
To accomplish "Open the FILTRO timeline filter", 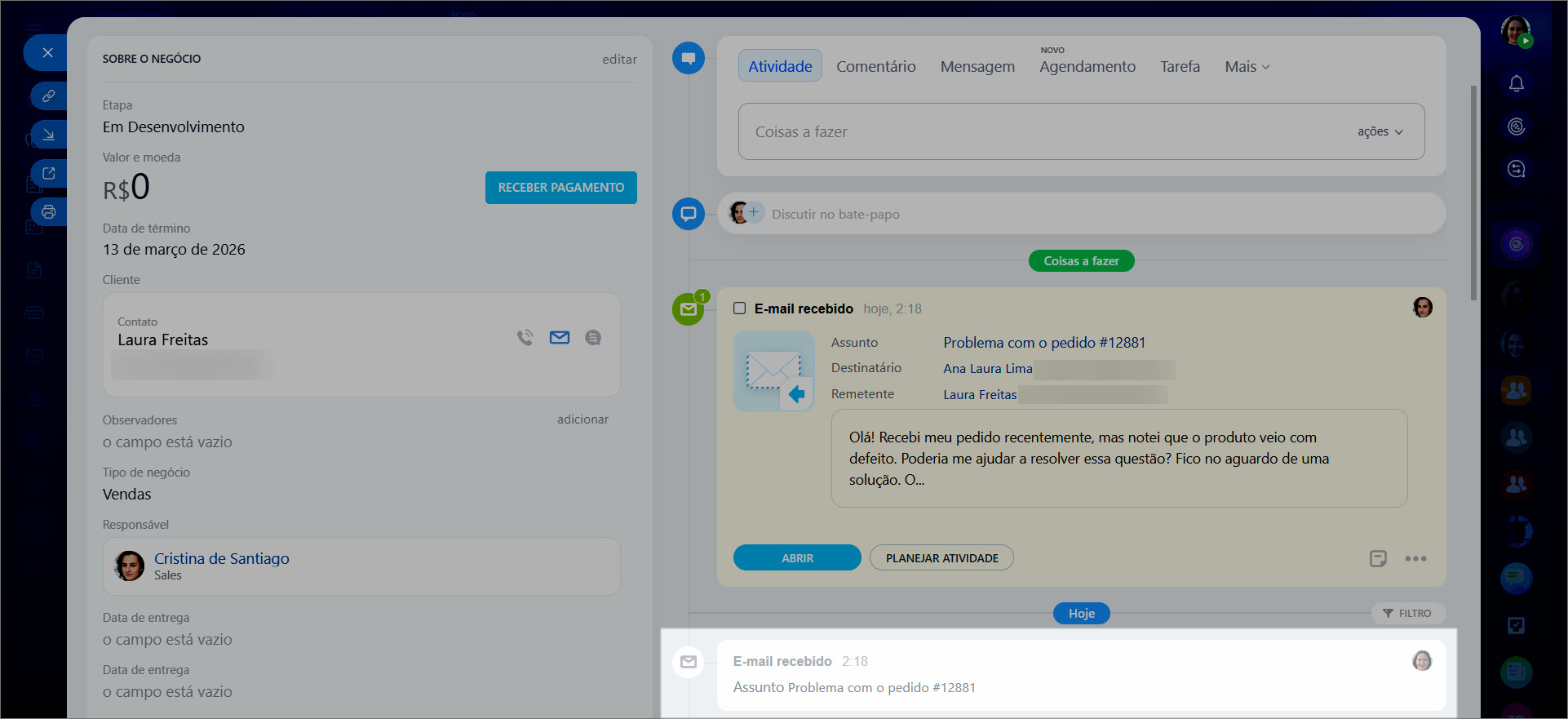I will tap(1407, 613).
